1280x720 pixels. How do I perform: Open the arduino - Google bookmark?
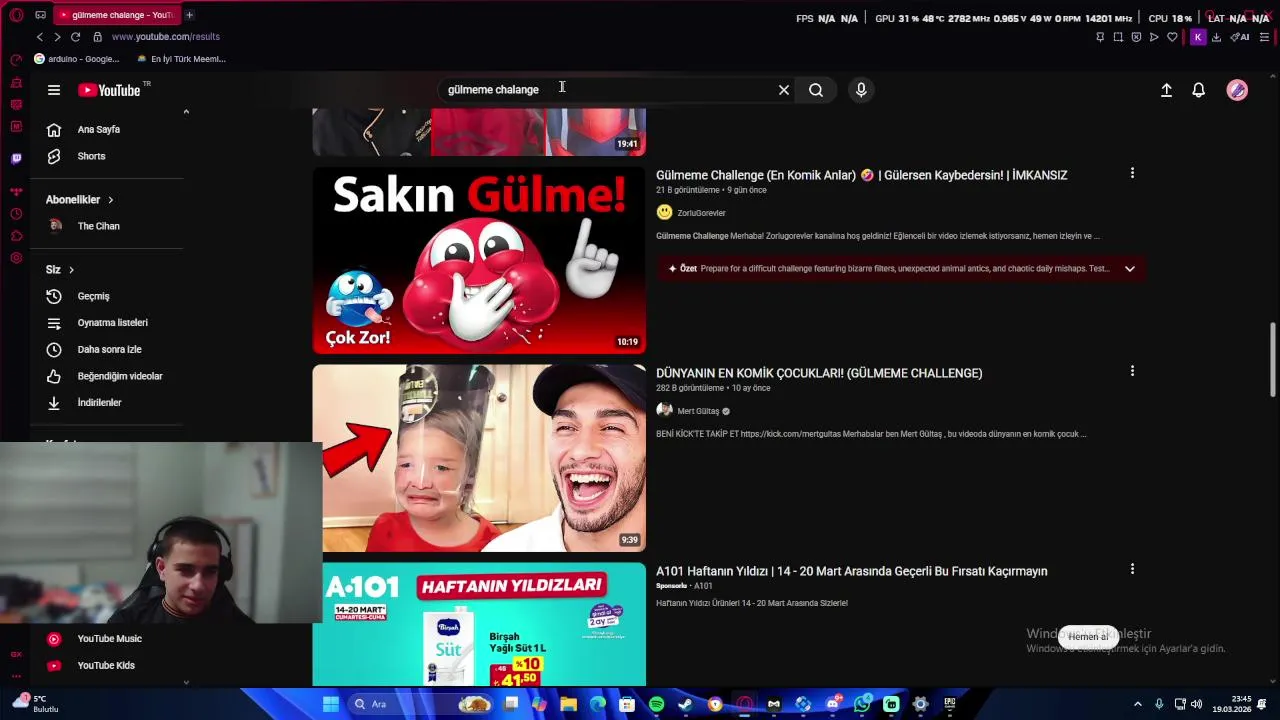tap(77, 59)
